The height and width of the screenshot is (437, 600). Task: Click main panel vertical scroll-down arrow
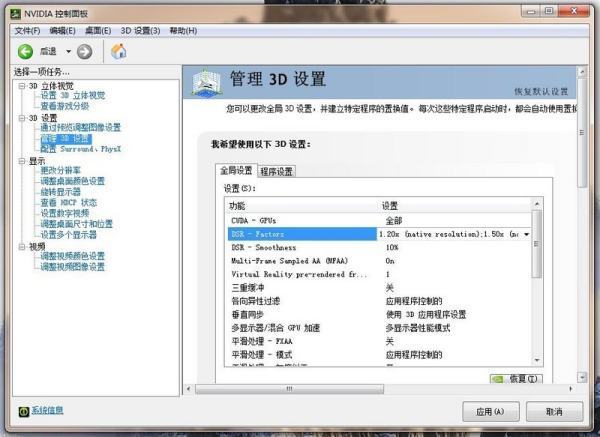pyautogui.click(x=582, y=377)
